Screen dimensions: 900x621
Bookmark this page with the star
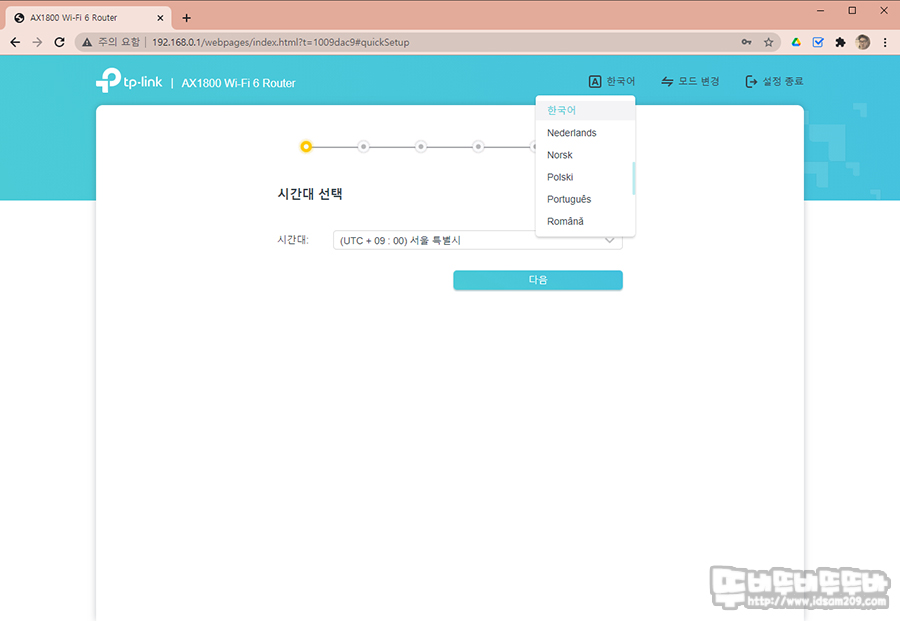769,42
